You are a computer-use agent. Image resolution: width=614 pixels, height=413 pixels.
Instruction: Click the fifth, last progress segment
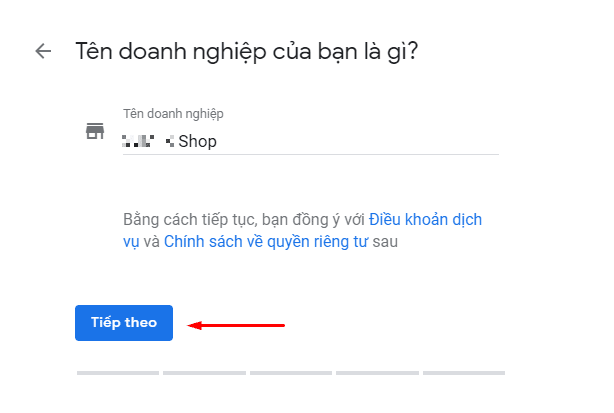[464, 373]
